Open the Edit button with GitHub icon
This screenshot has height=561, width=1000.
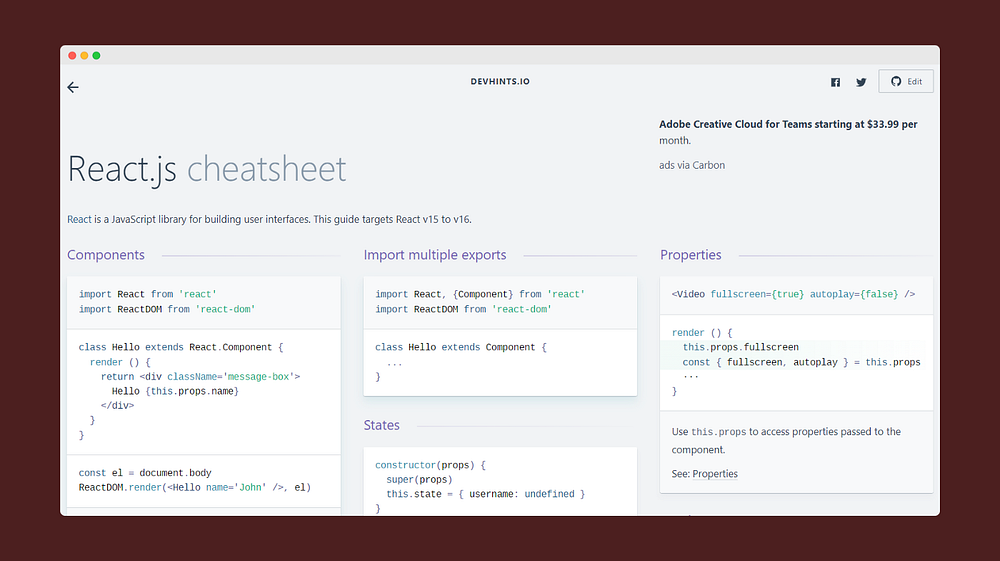[905, 81]
